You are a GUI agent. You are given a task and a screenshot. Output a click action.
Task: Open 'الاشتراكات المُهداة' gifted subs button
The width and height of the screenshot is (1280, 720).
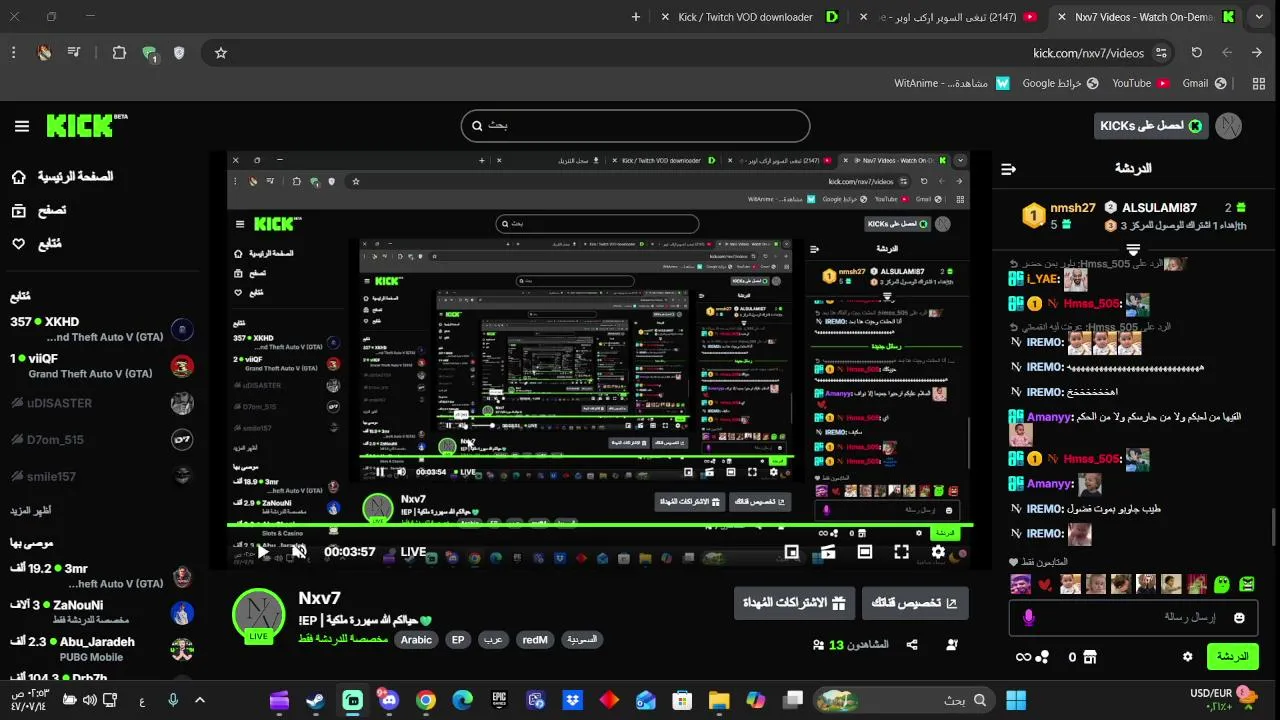(794, 603)
